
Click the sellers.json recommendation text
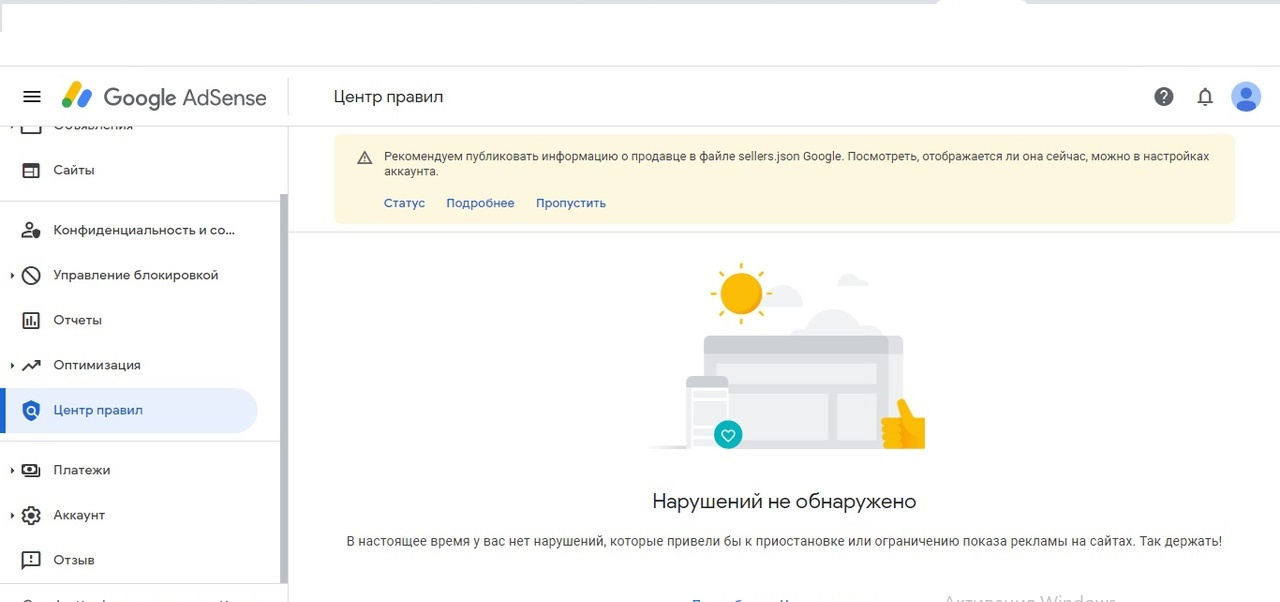point(796,164)
